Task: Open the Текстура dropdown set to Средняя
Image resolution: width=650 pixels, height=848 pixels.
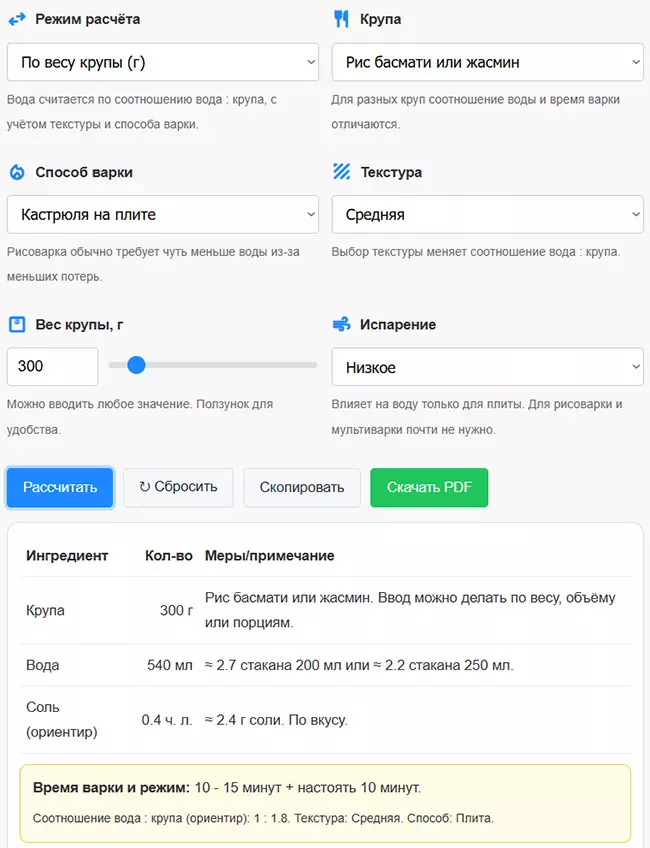Action: pos(487,214)
